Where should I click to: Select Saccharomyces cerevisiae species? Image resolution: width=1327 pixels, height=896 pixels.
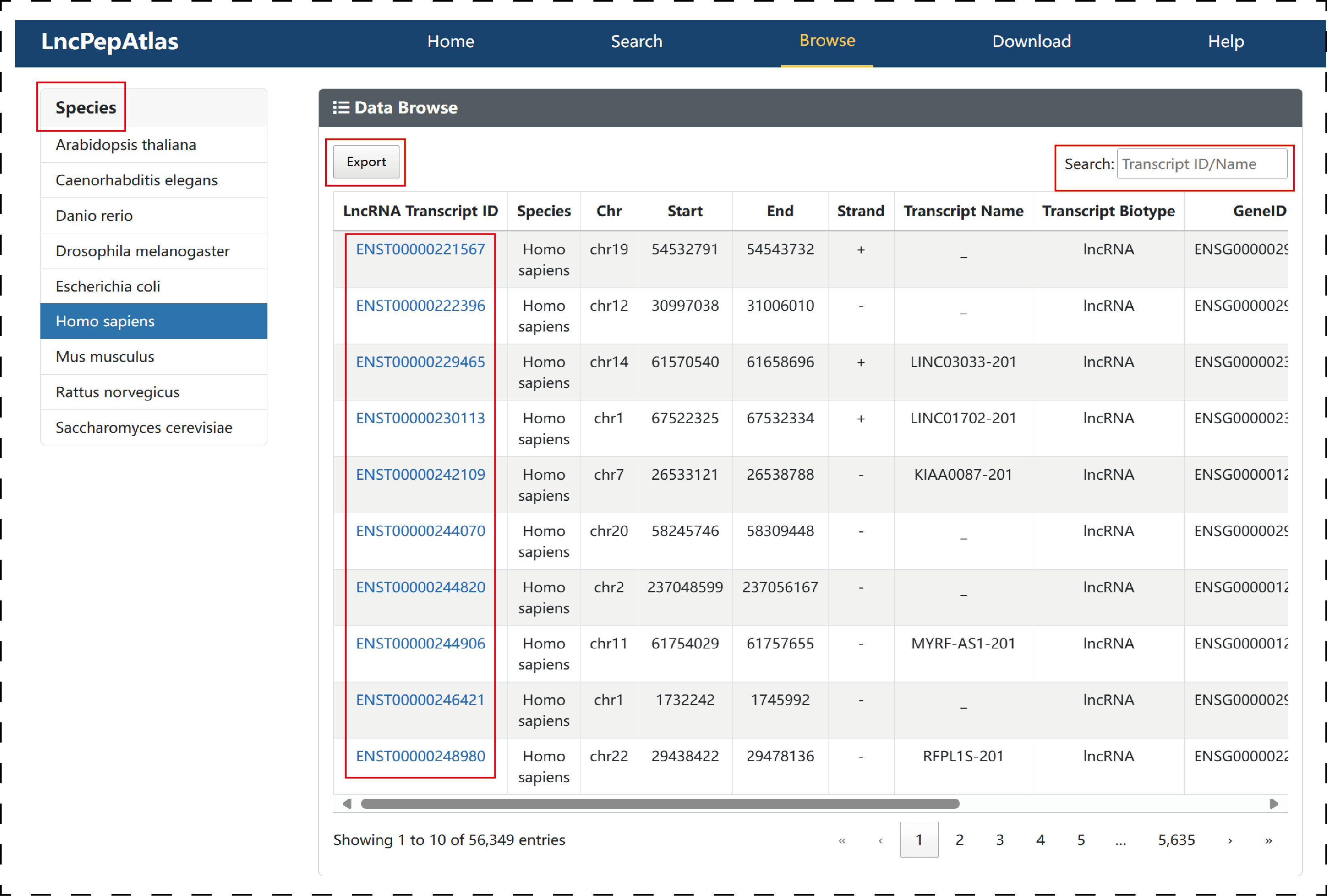click(154, 428)
